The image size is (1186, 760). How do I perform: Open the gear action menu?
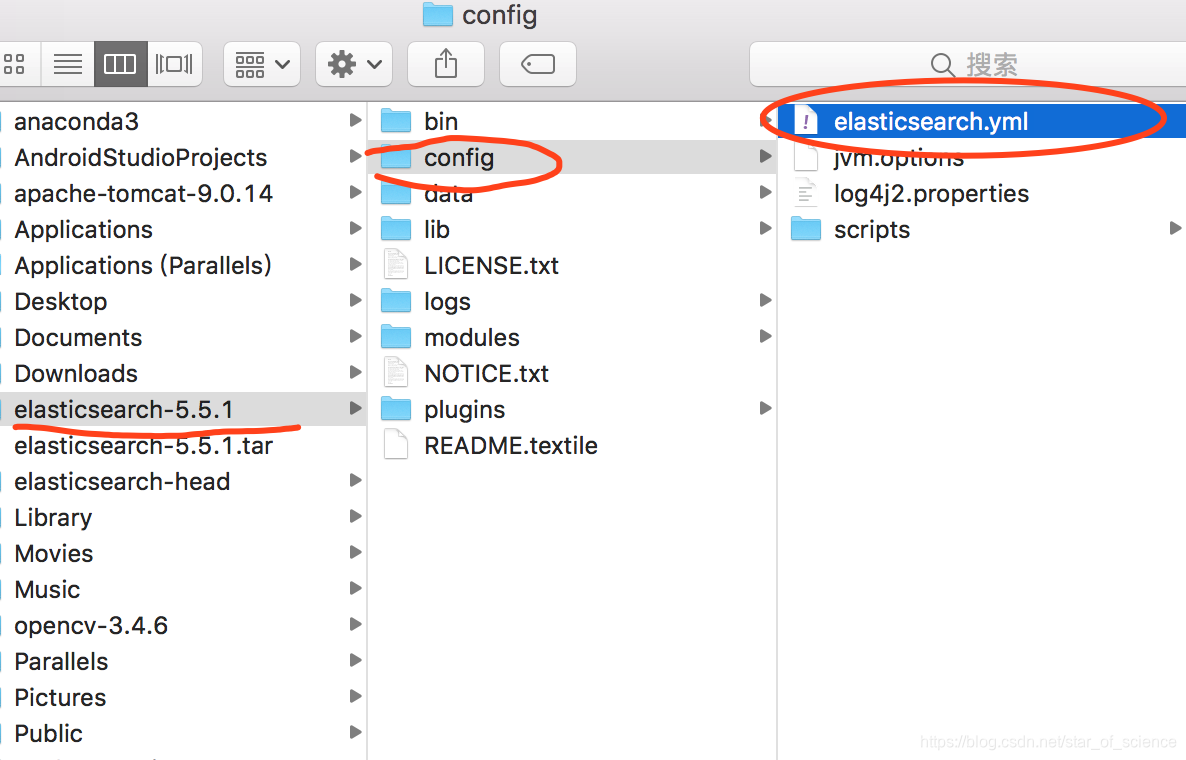(354, 64)
